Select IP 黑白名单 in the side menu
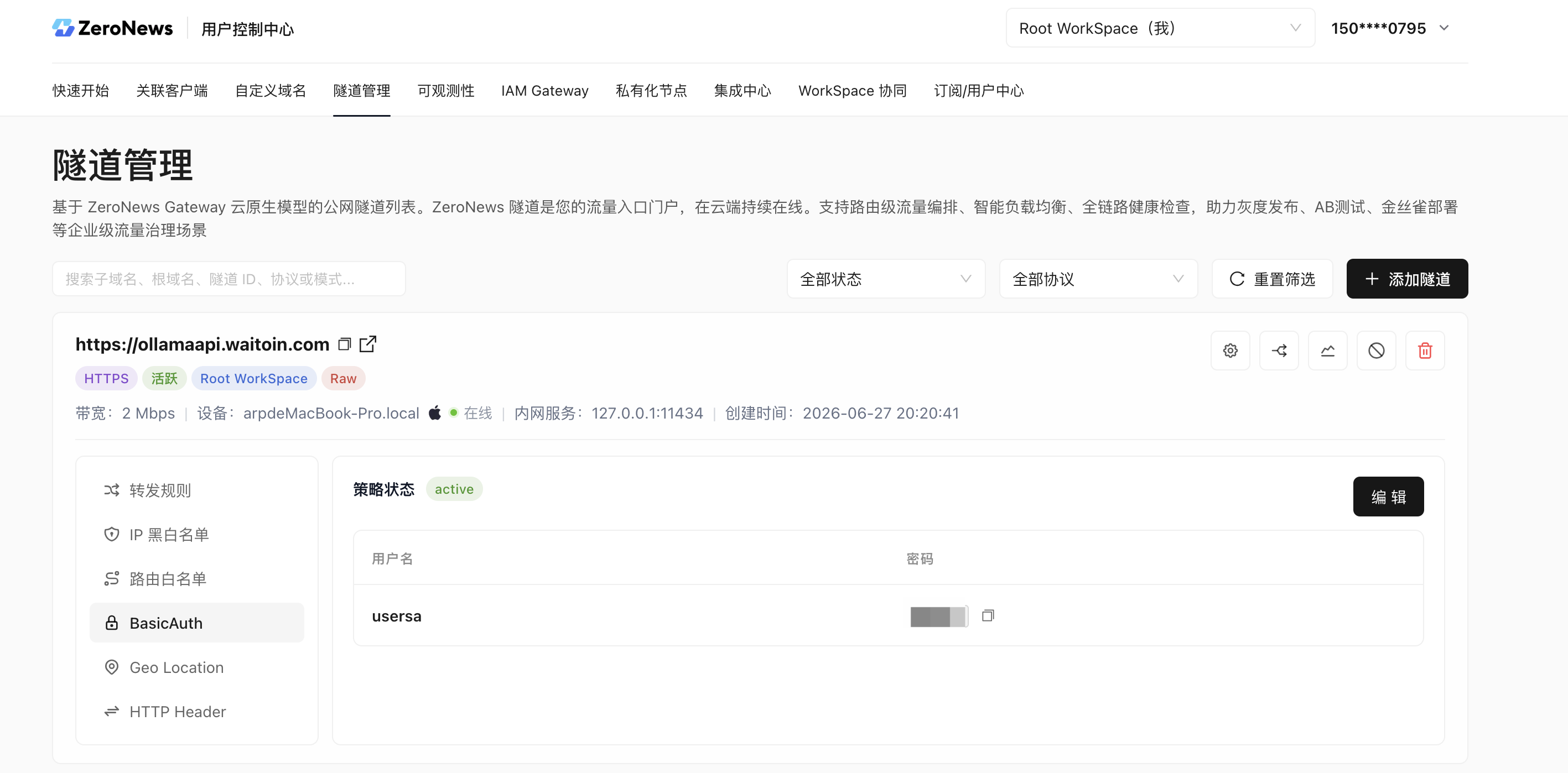This screenshot has width=1568, height=773. (x=196, y=535)
